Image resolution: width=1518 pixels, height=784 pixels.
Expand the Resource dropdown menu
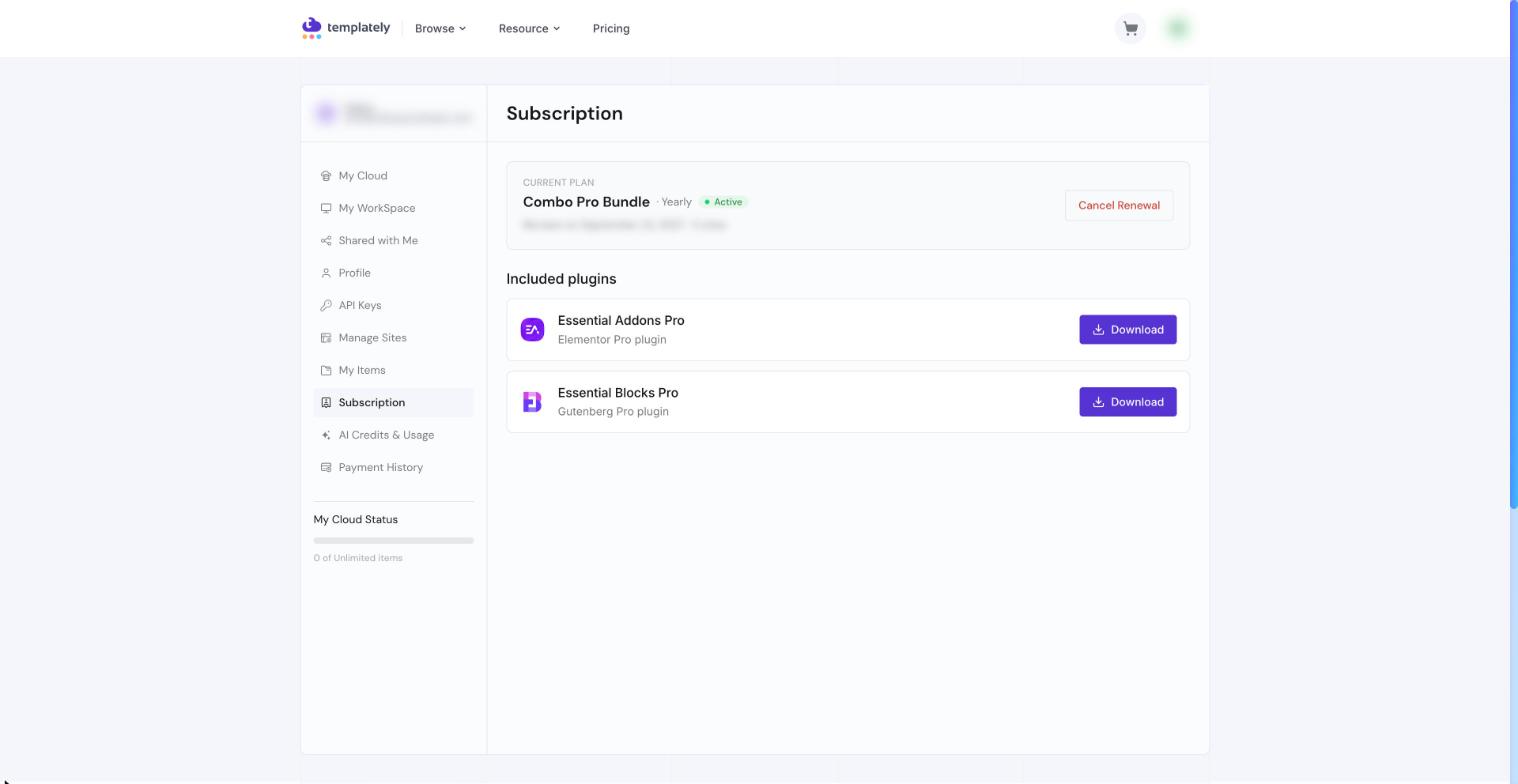click(529, 29)
